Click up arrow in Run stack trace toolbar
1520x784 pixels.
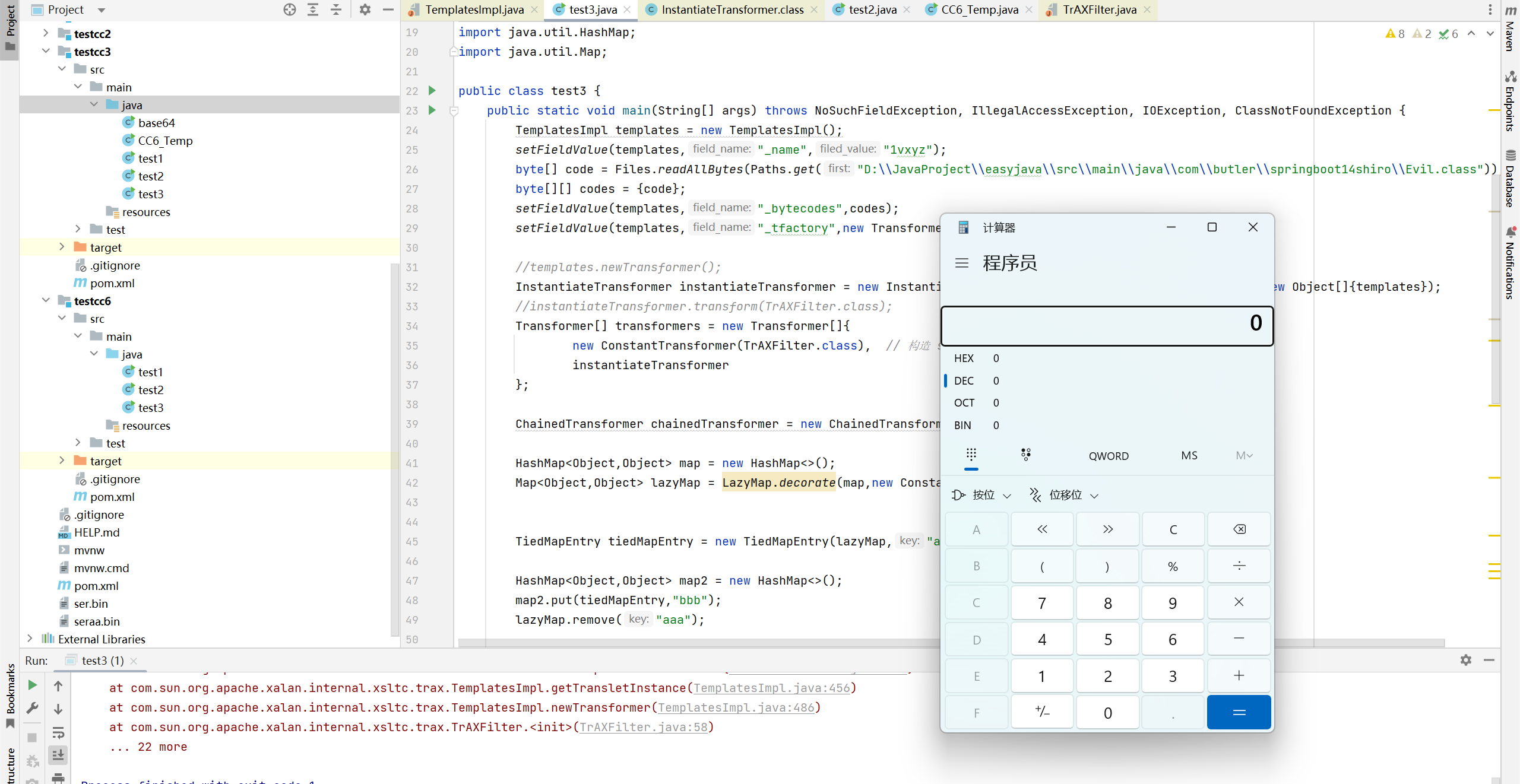tap(58, 687)
